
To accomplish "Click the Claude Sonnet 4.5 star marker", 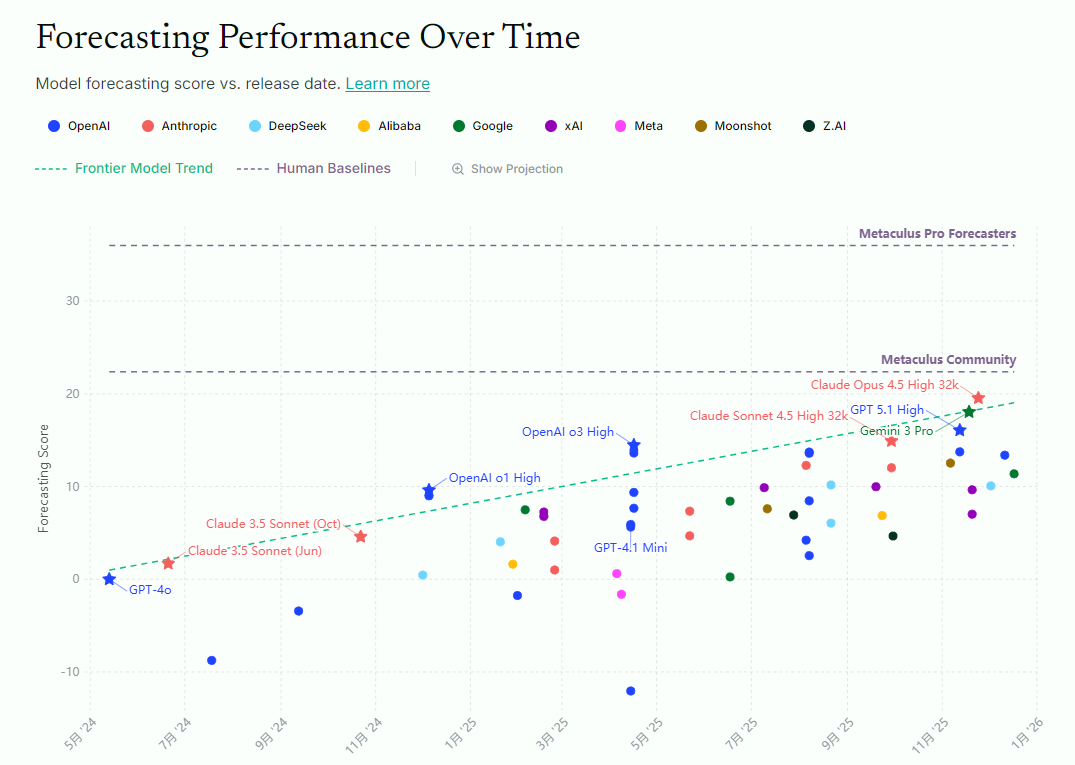I will [891, 441].
